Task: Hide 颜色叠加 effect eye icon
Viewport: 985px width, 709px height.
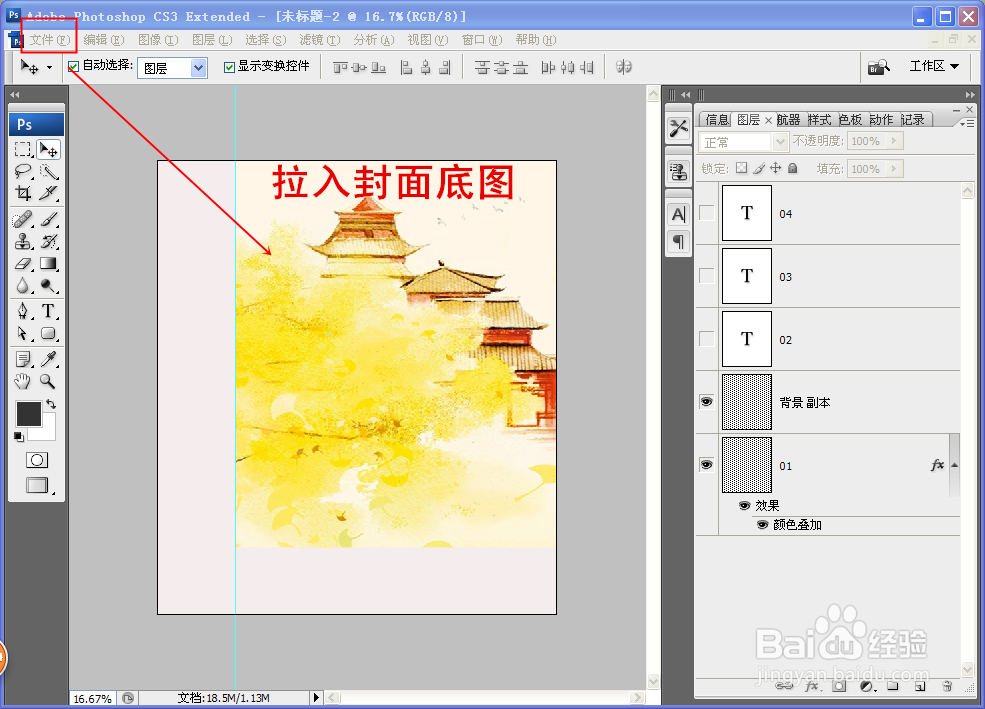Action: [763, 525]
